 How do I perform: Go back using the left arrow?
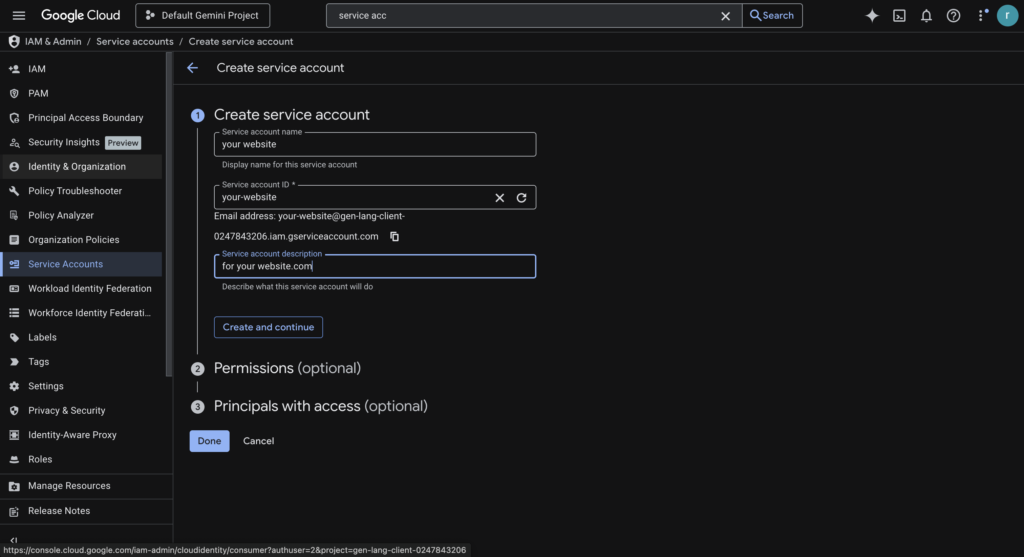[193, 68]
